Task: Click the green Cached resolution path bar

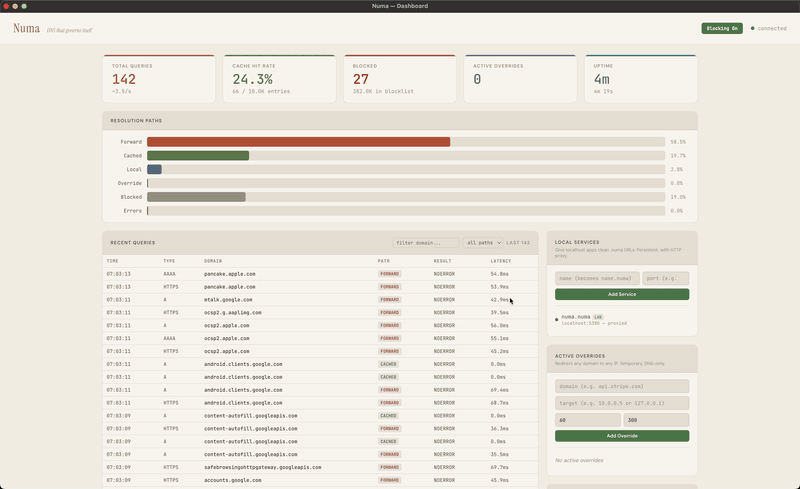Action: click(x=198, y=156)
